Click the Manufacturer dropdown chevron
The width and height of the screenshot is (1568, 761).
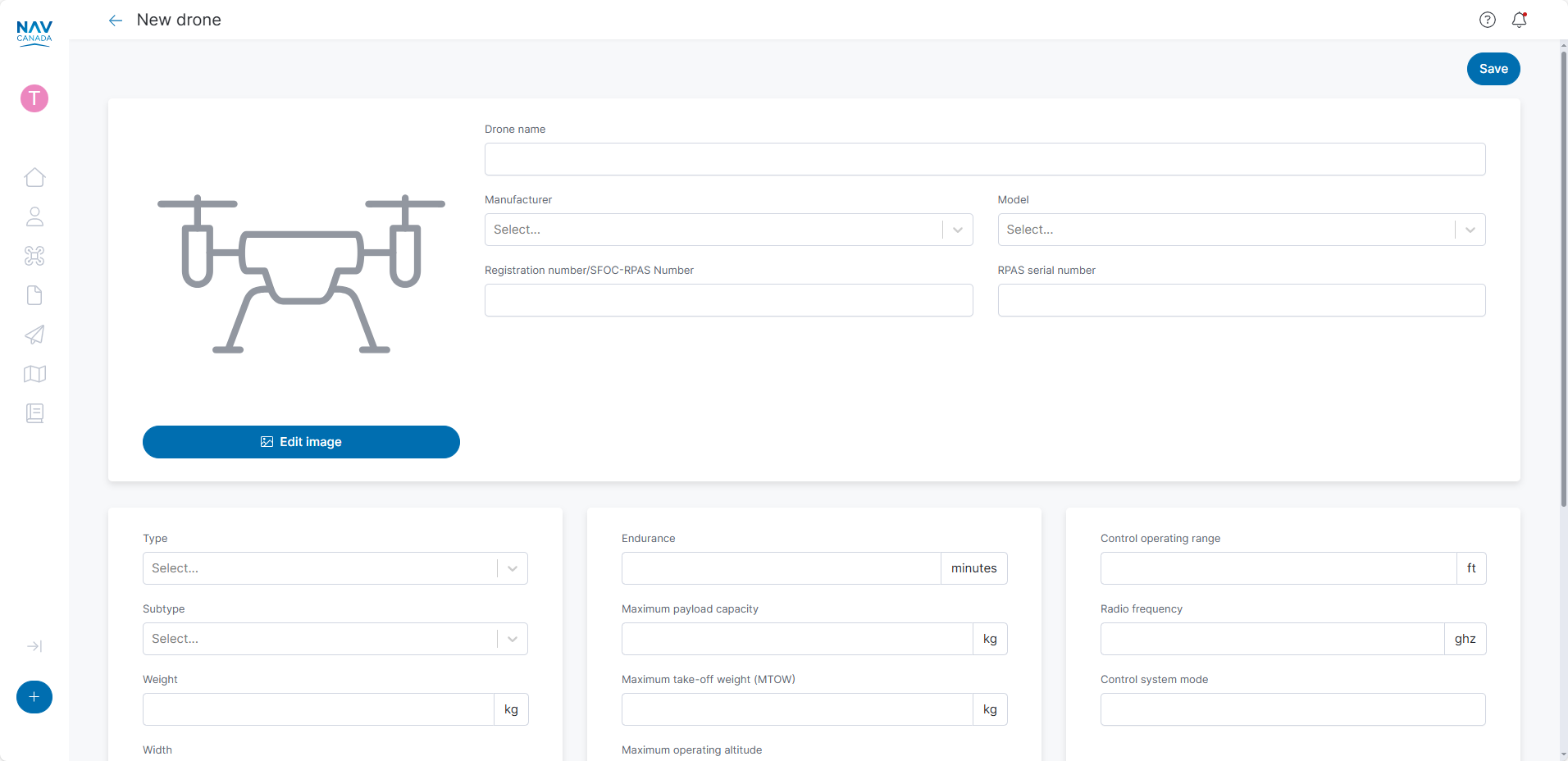tap(958, 230)
